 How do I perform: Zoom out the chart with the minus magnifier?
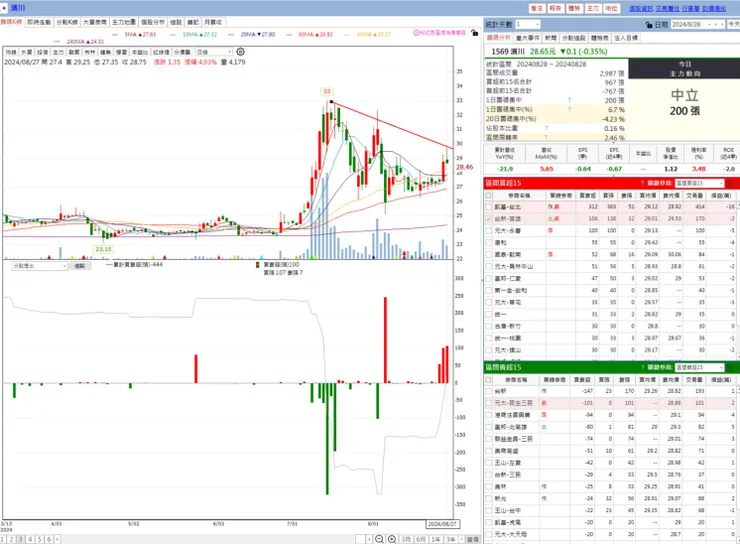pos(379,539)
